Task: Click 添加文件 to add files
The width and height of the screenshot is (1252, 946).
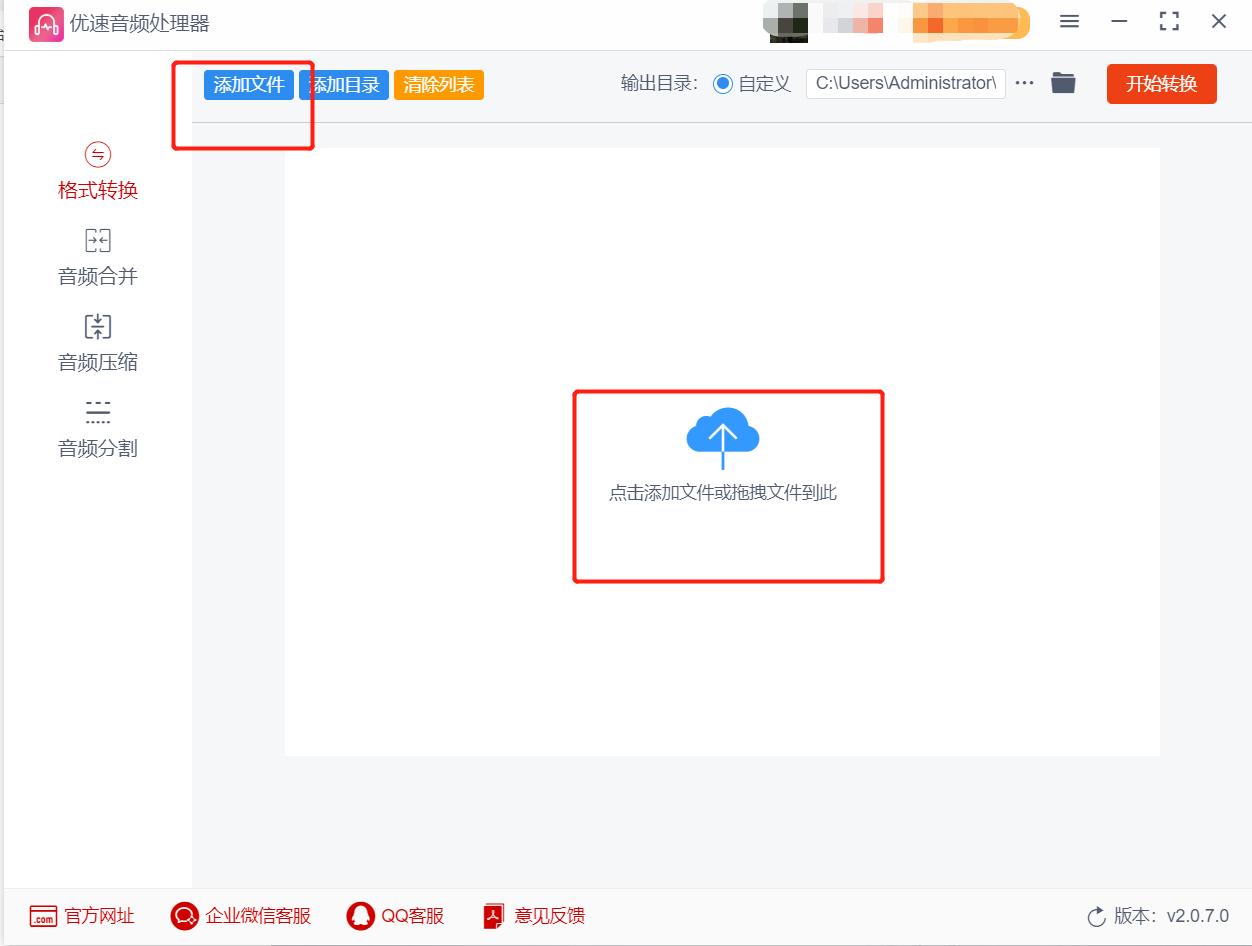Action: click(248, 85)
